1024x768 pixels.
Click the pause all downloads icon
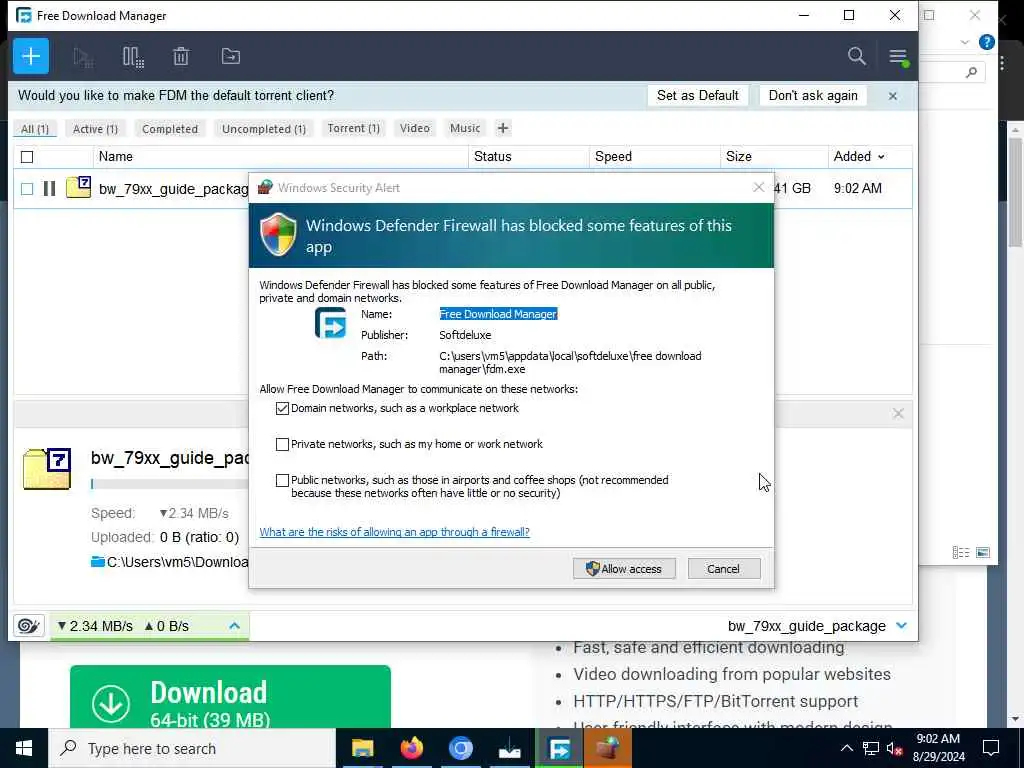133,57
